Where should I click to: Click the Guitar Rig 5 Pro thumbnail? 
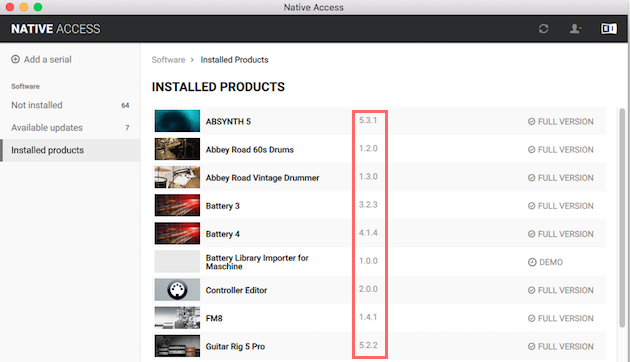click(177, 346)
